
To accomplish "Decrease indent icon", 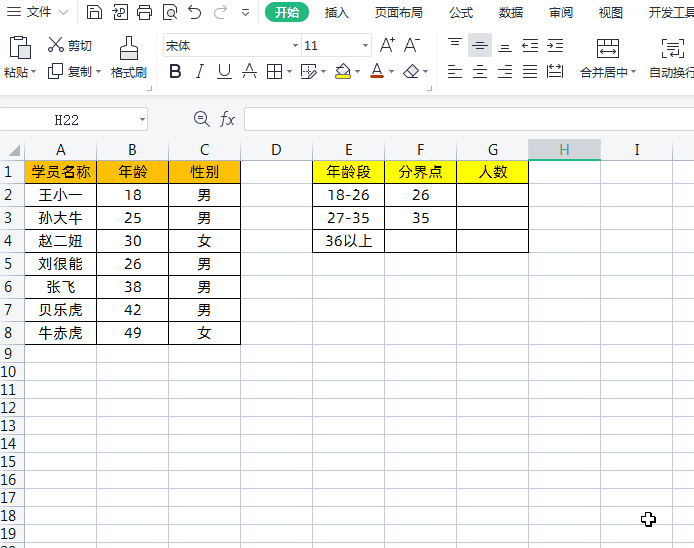I will pyautogui.click(x=530, y=45).
